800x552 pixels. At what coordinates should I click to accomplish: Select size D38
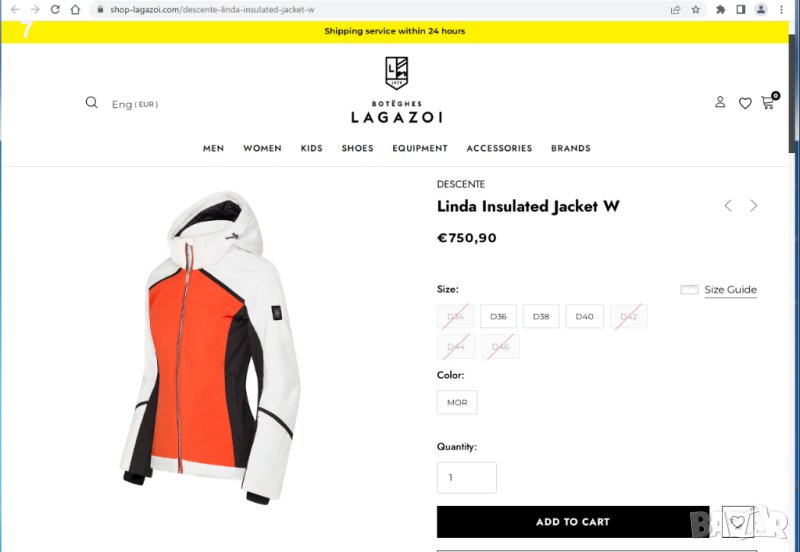click(x=541, y=316)
